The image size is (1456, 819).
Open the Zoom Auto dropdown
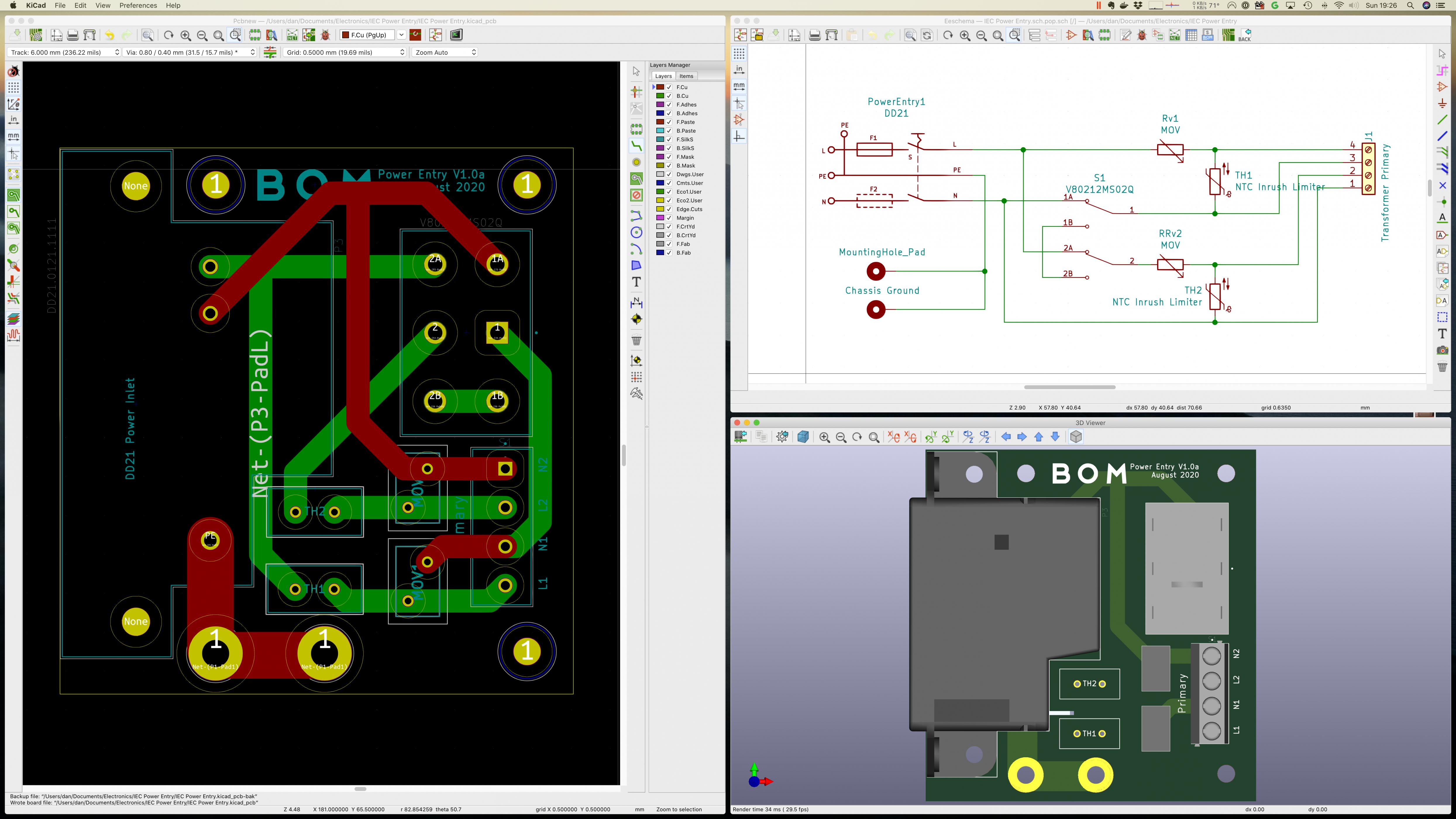coord(445,52)
